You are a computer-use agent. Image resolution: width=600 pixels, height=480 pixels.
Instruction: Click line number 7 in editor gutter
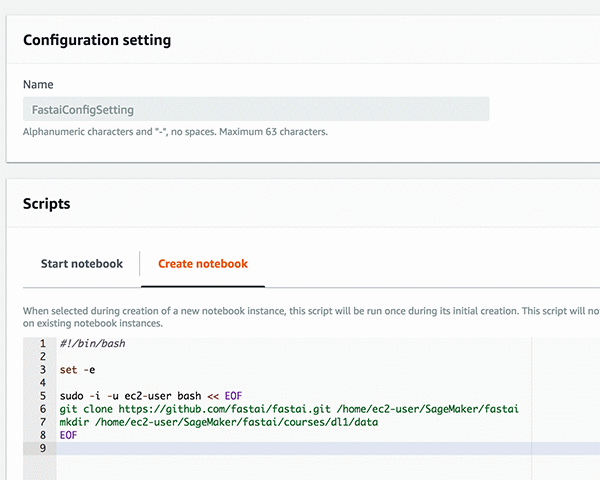[41, 422]
